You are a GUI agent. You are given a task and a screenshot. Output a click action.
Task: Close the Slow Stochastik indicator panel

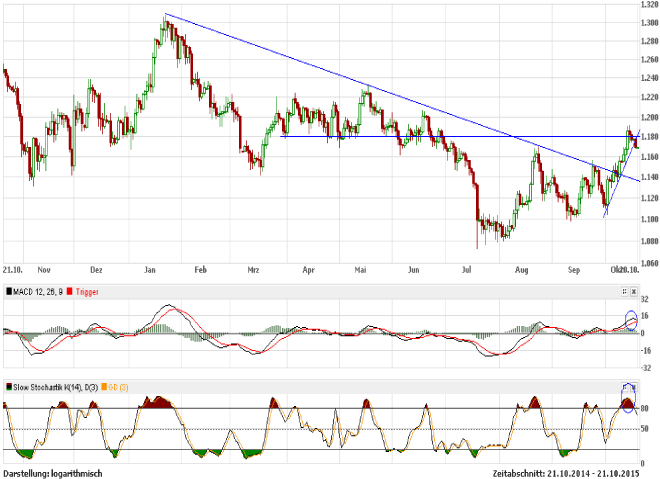pos(635,385)
